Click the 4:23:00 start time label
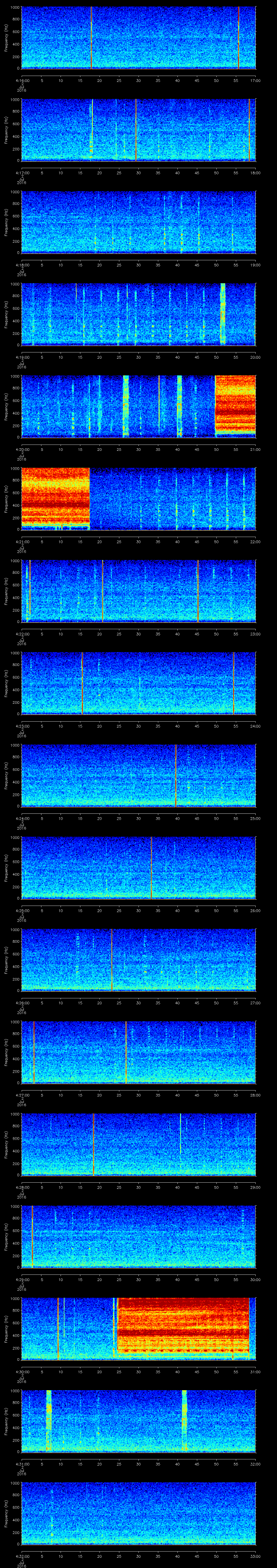Screen dimensions: 277x1568 coord(22,726)
